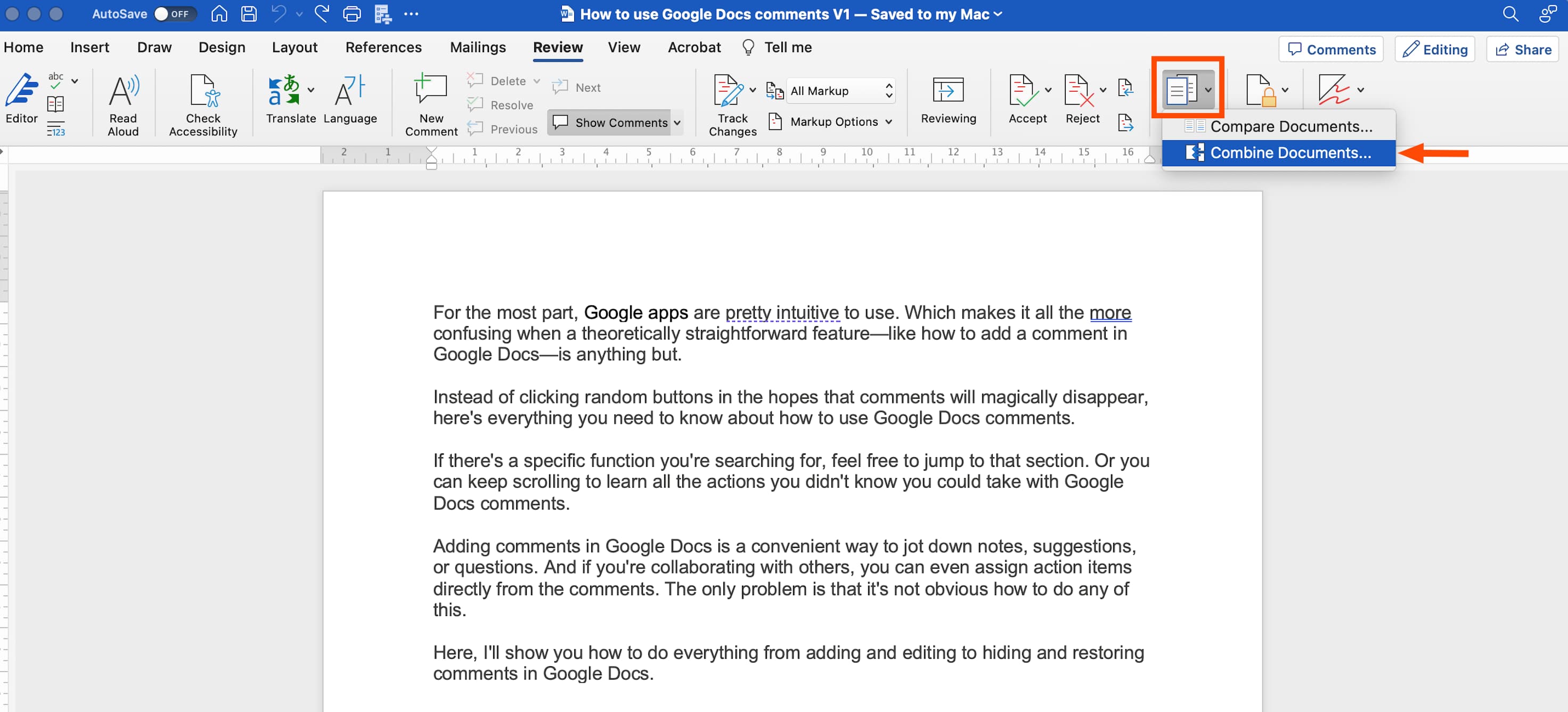Undo the last action
Image resolution: width=1568 pixels, height=712 pixels.
pos(279,13)
